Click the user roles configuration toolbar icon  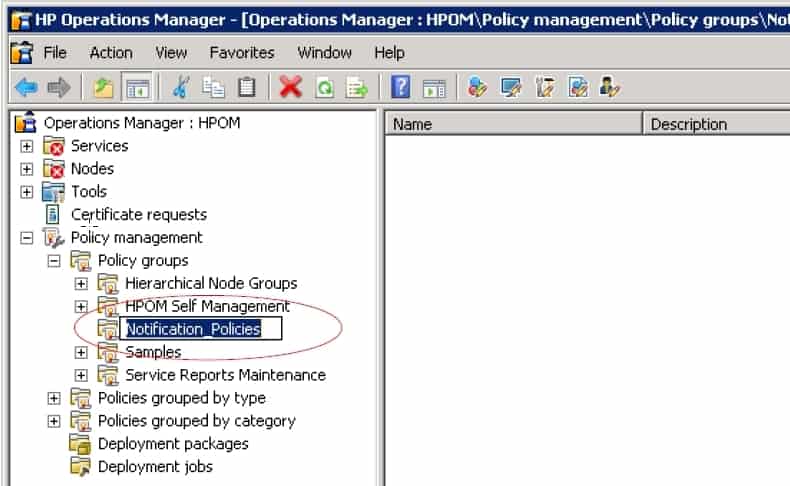[x=610, y=87]
